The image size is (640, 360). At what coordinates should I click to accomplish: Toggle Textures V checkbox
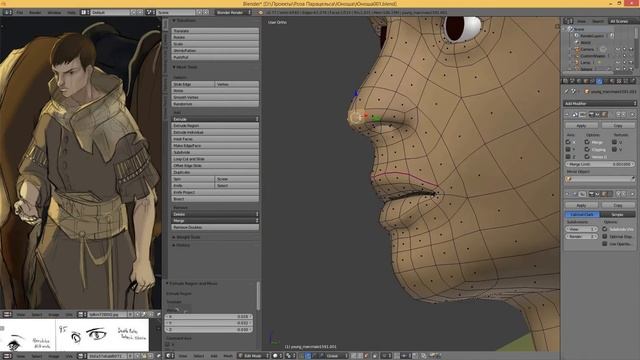(614, 149)
